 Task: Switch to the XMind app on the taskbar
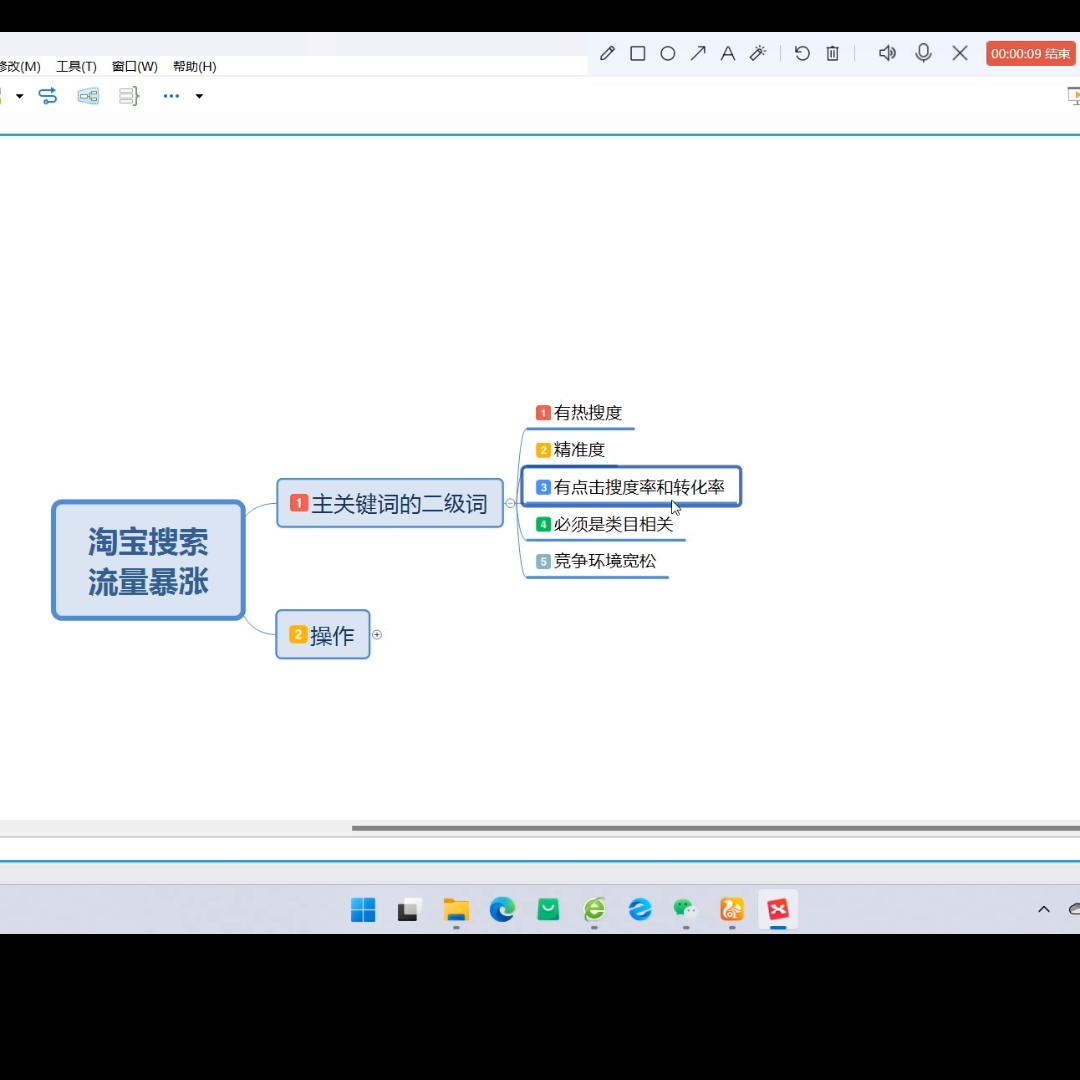[x=778, y=910]
